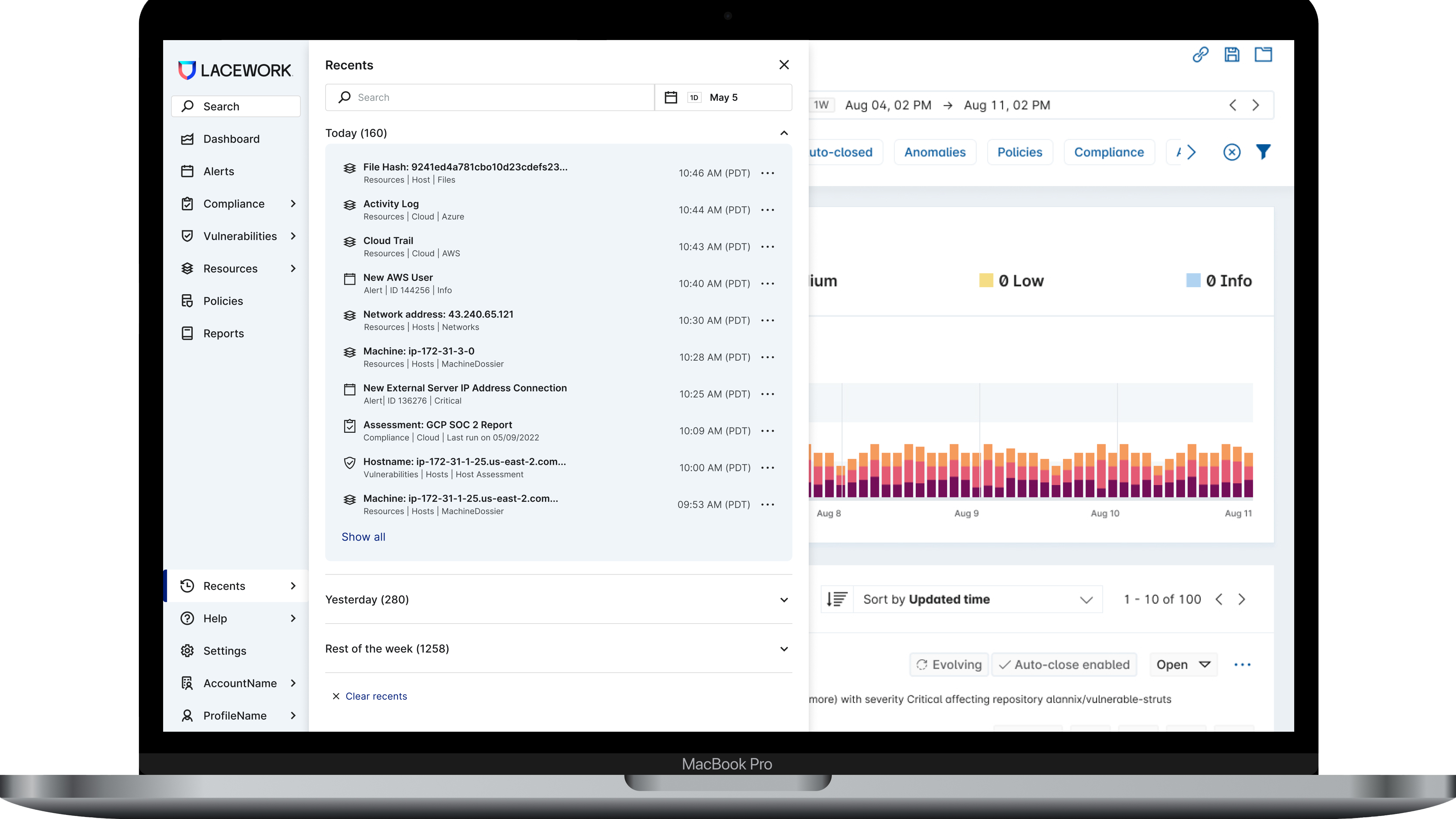Expand the Resources sidebar submenu
This screenshot has width=1456, height=819.
coord(293,269)
